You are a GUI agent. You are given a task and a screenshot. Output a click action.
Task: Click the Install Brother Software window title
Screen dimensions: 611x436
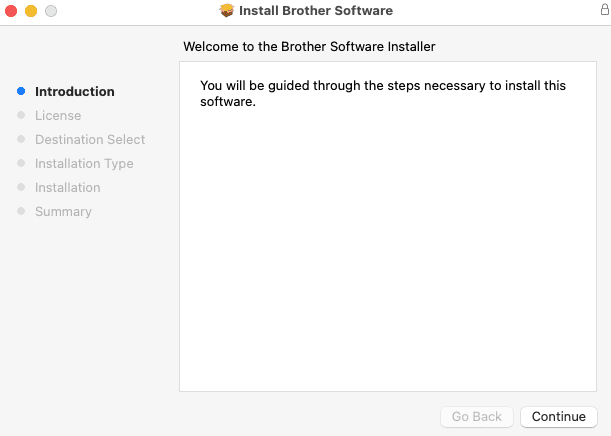tap(316, 11)
